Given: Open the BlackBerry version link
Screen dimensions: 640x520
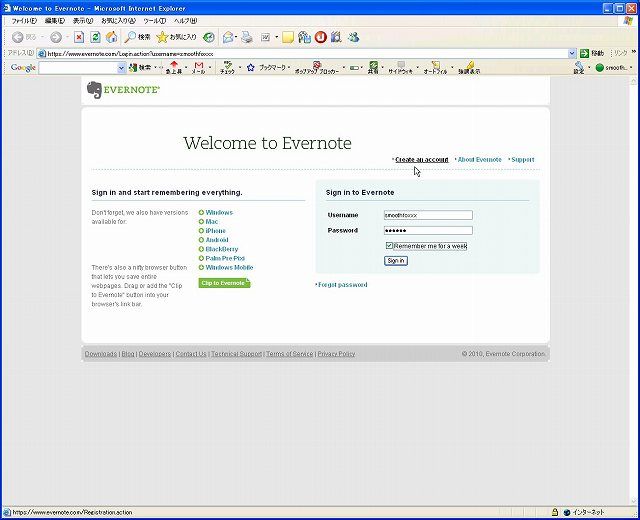Looking at the screenshot, I should coord(222,249).
